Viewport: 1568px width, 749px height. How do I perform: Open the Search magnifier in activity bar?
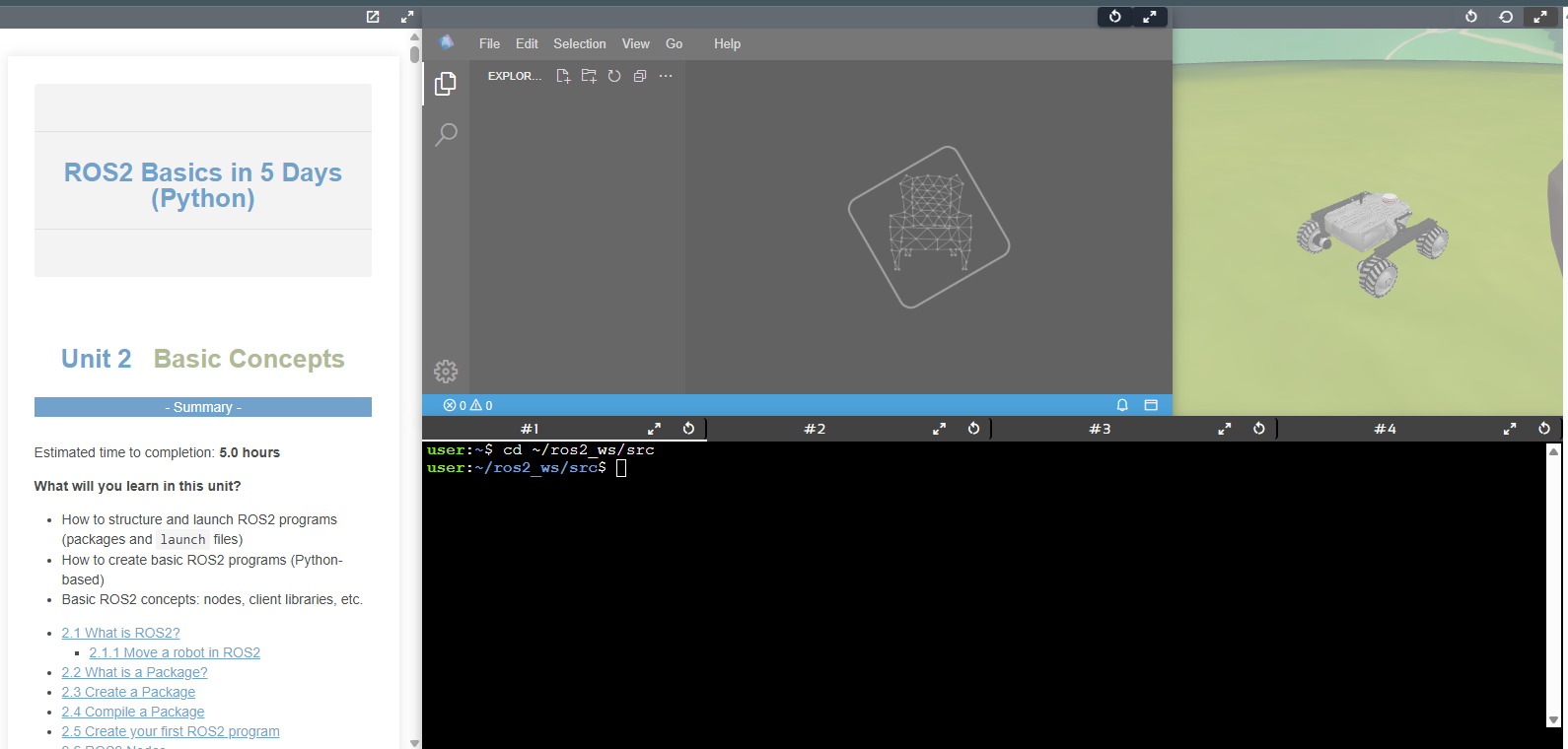(446, 134)
